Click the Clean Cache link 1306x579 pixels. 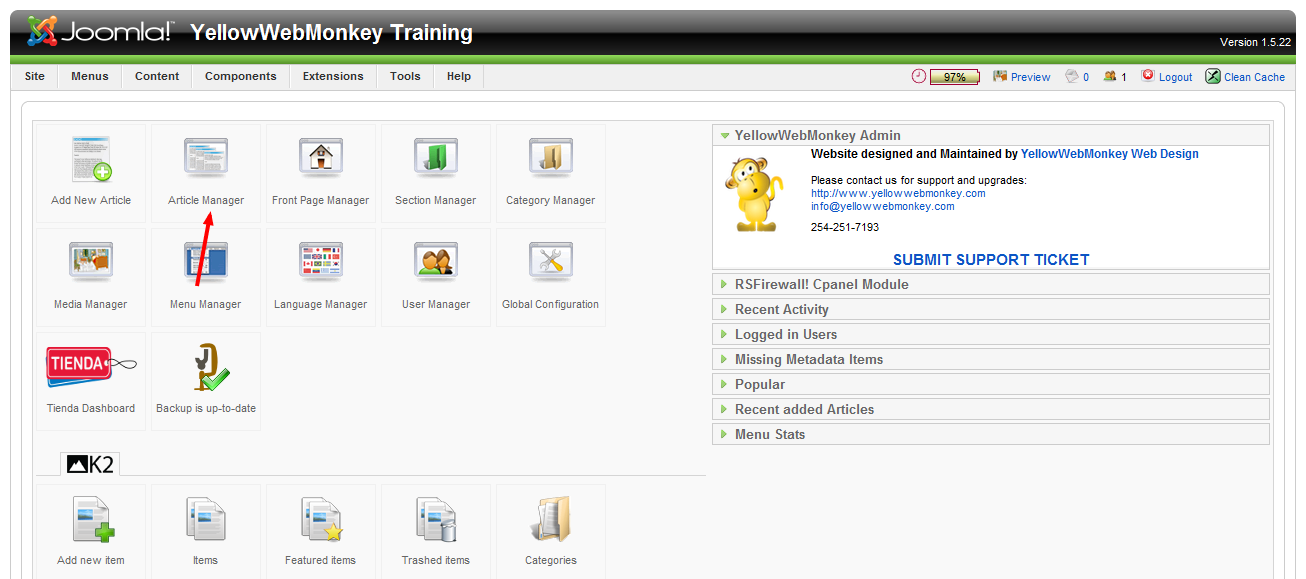pos(1254,77)
